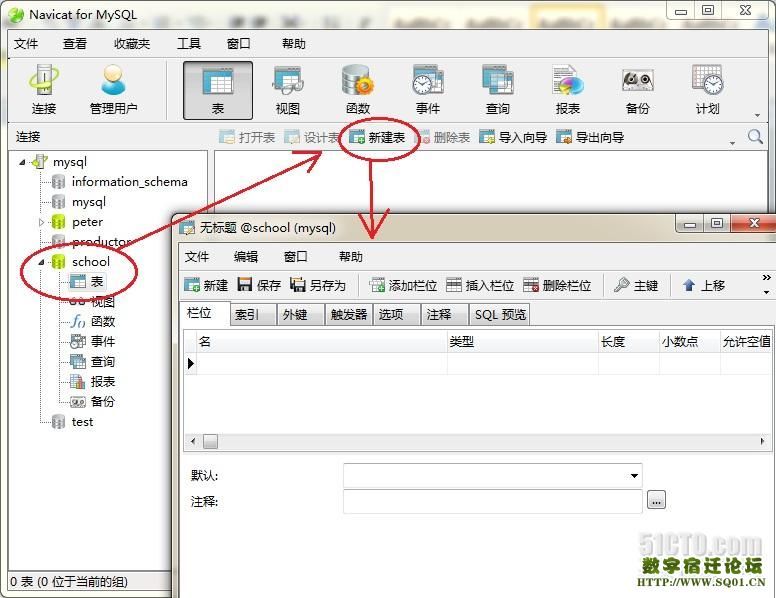Launch 导入向导 (Import Wizard)
The image size is (776, 598).
[513, 137]
